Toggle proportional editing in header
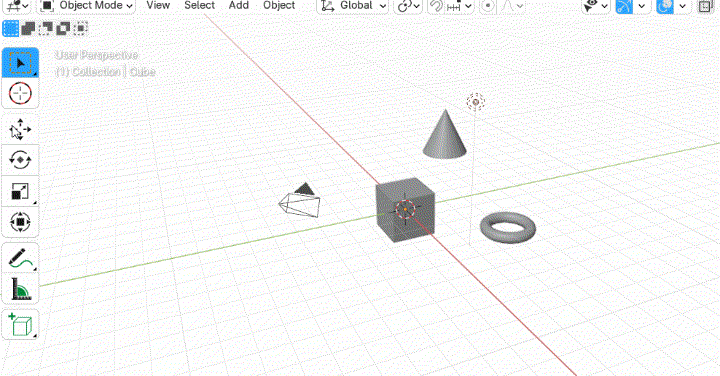 pos(488,6)
